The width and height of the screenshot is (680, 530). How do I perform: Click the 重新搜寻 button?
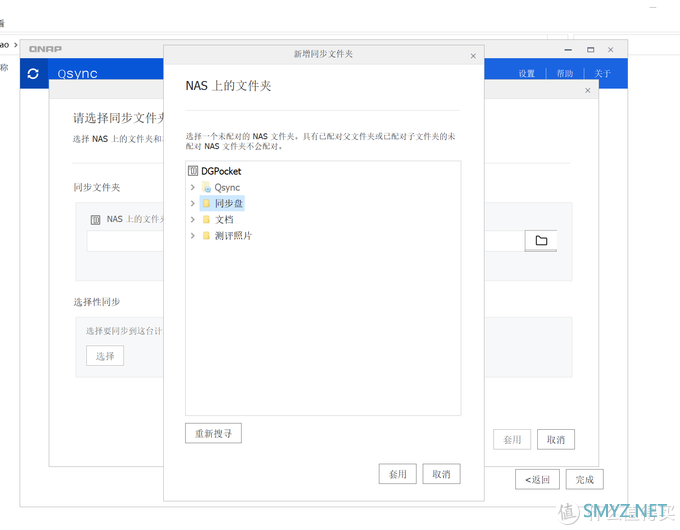coord(213,433)
